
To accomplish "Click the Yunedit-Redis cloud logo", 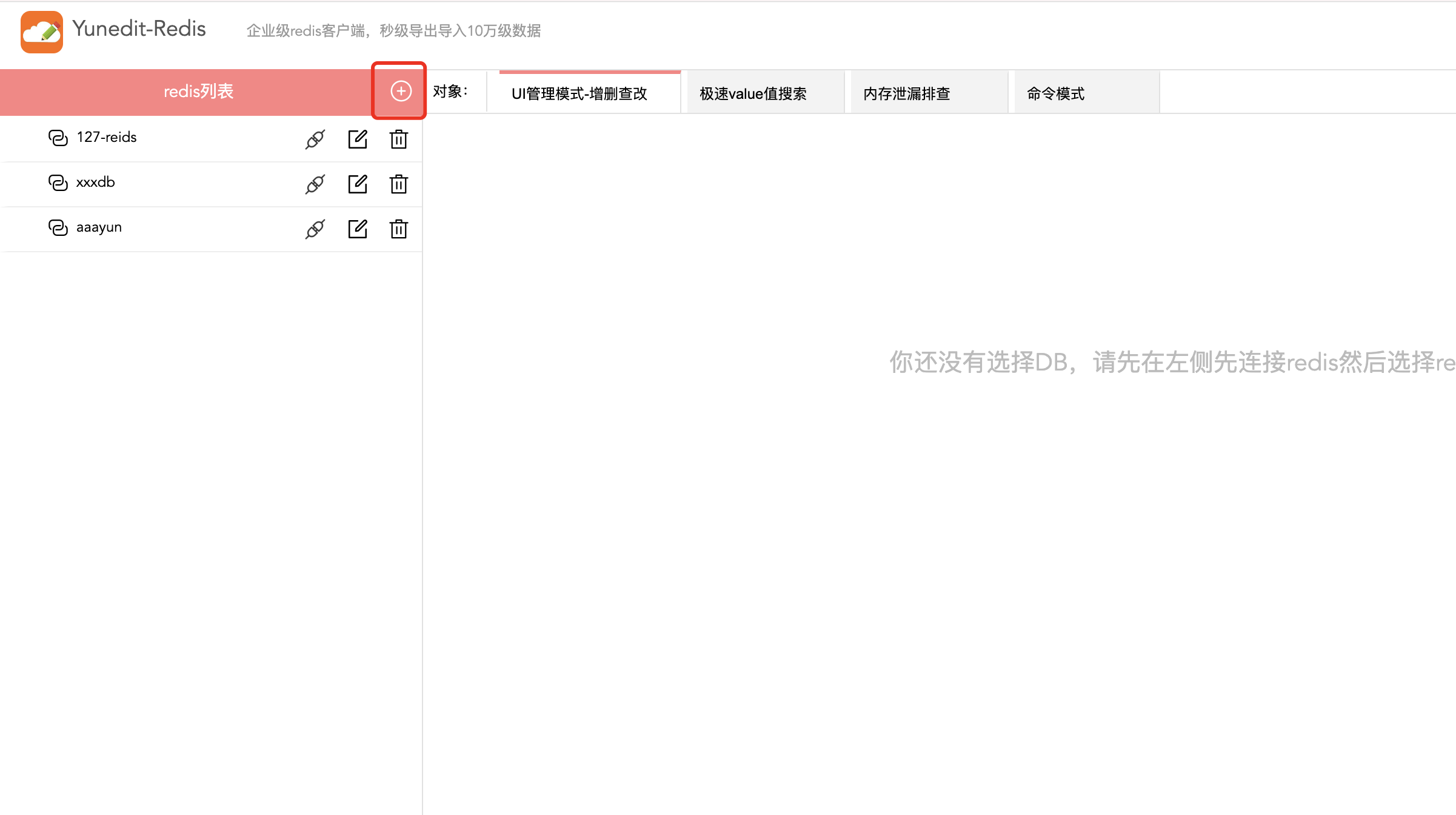I will point(42,32).
